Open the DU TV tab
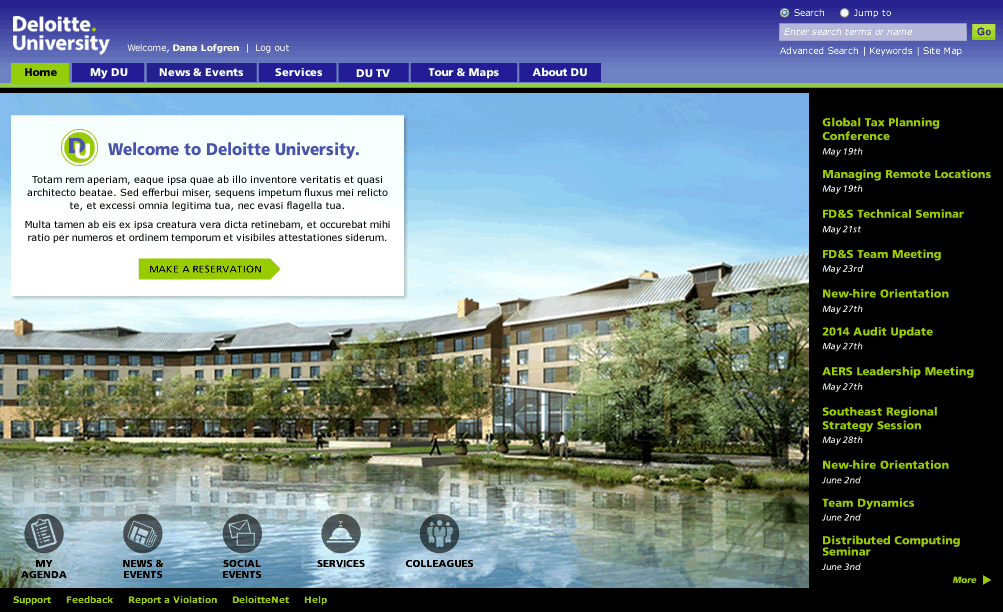Image resolution: width=1003 pixels, height=612 pixels. click(373, 73)
